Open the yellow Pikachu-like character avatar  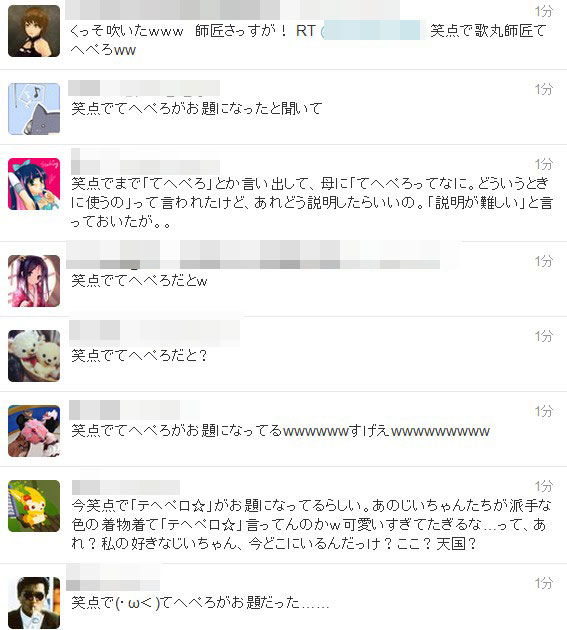(x=34, y=506)
